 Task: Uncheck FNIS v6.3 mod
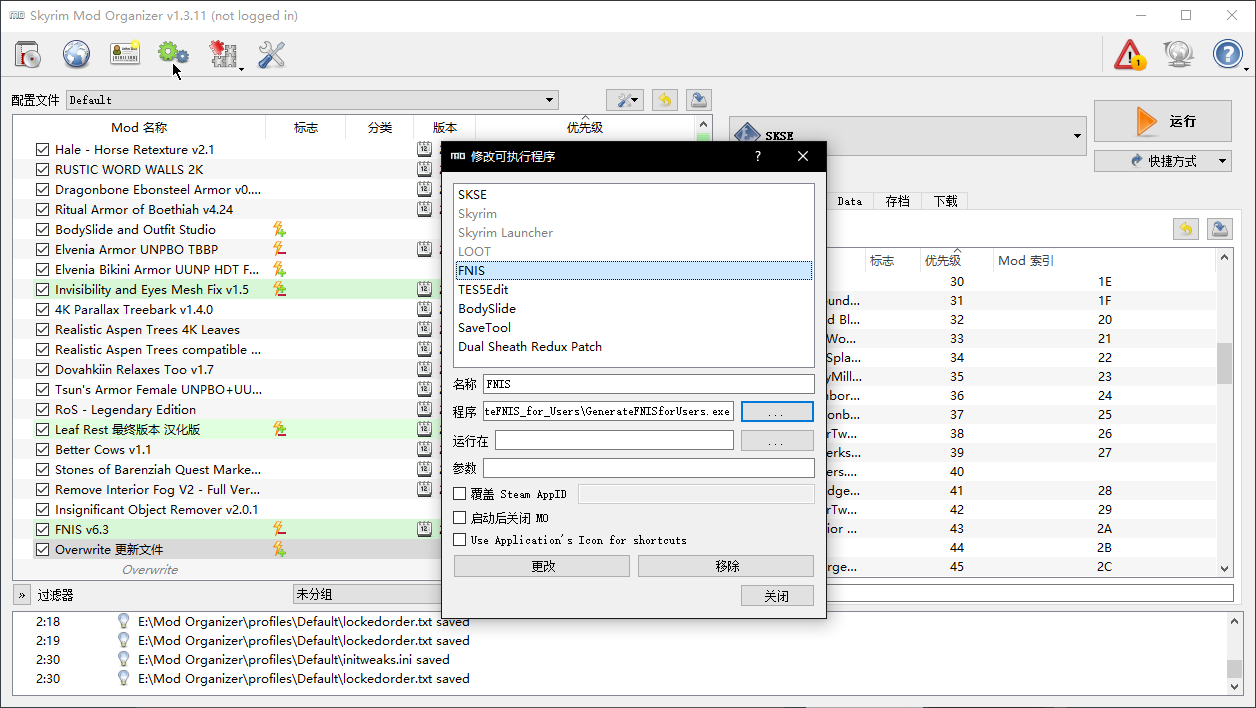pos(42,529)
